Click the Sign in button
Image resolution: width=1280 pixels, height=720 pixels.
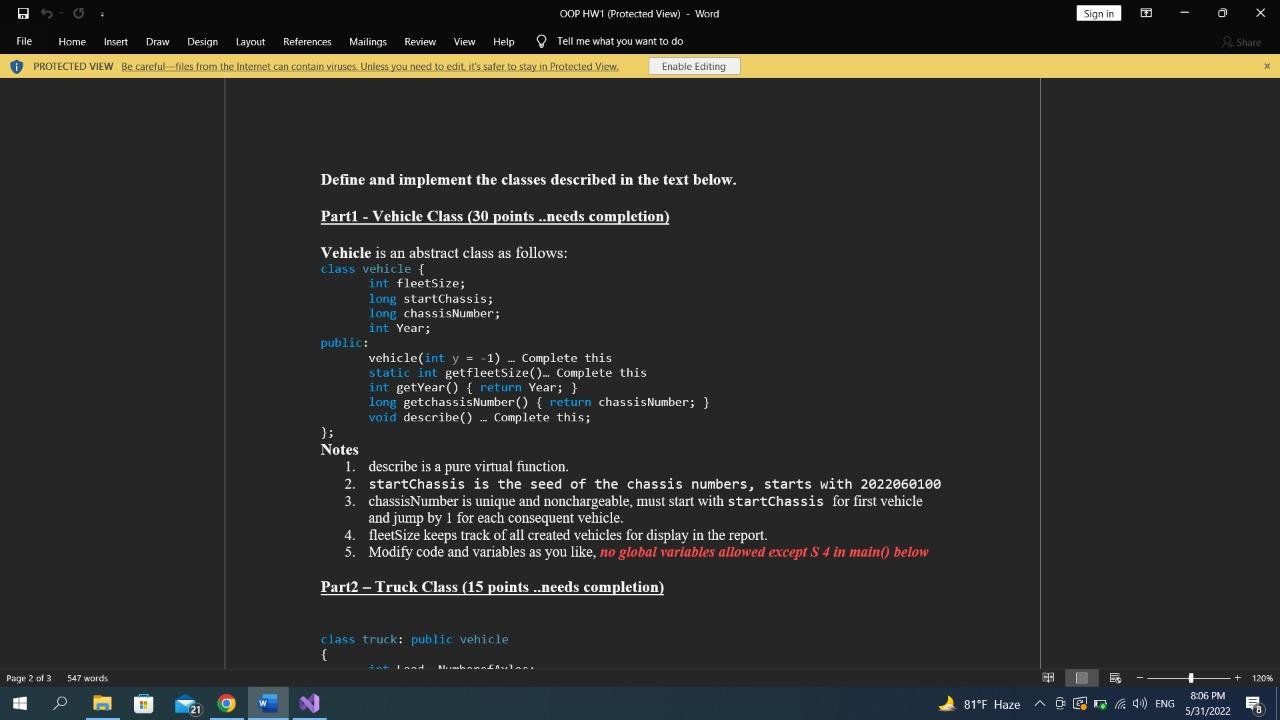pos(1098,13)
